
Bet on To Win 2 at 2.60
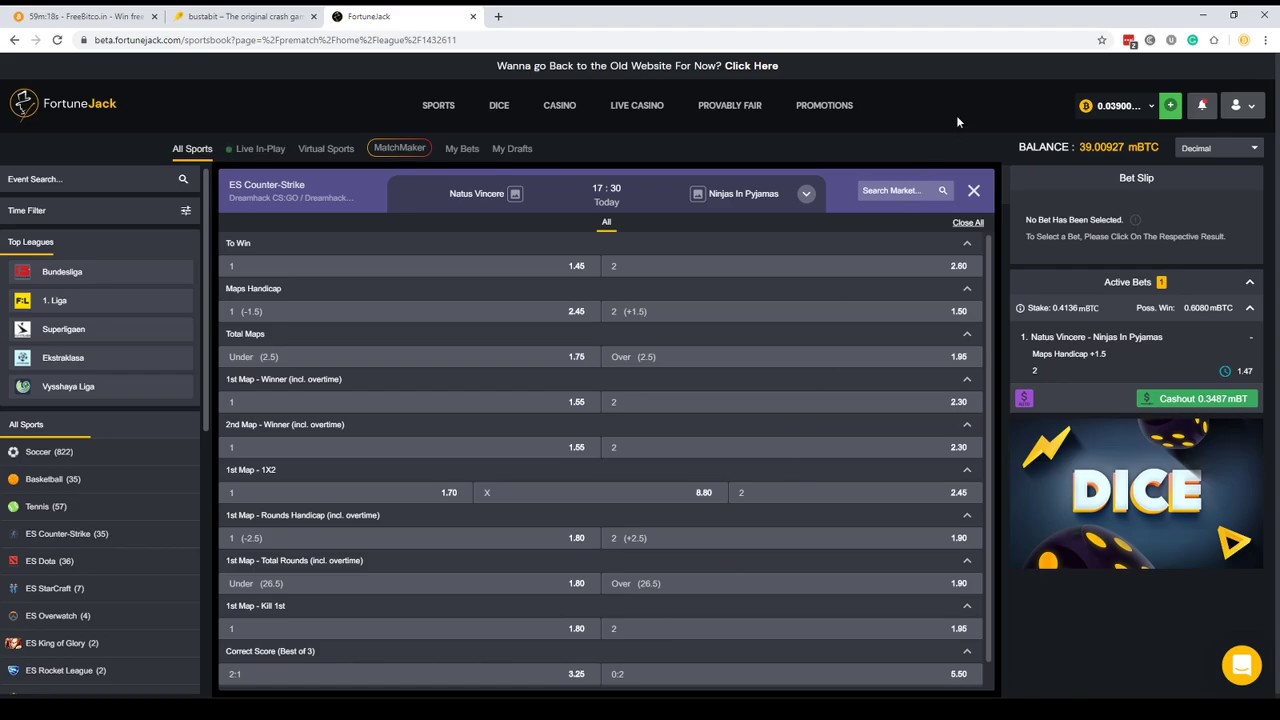point(792,266)
